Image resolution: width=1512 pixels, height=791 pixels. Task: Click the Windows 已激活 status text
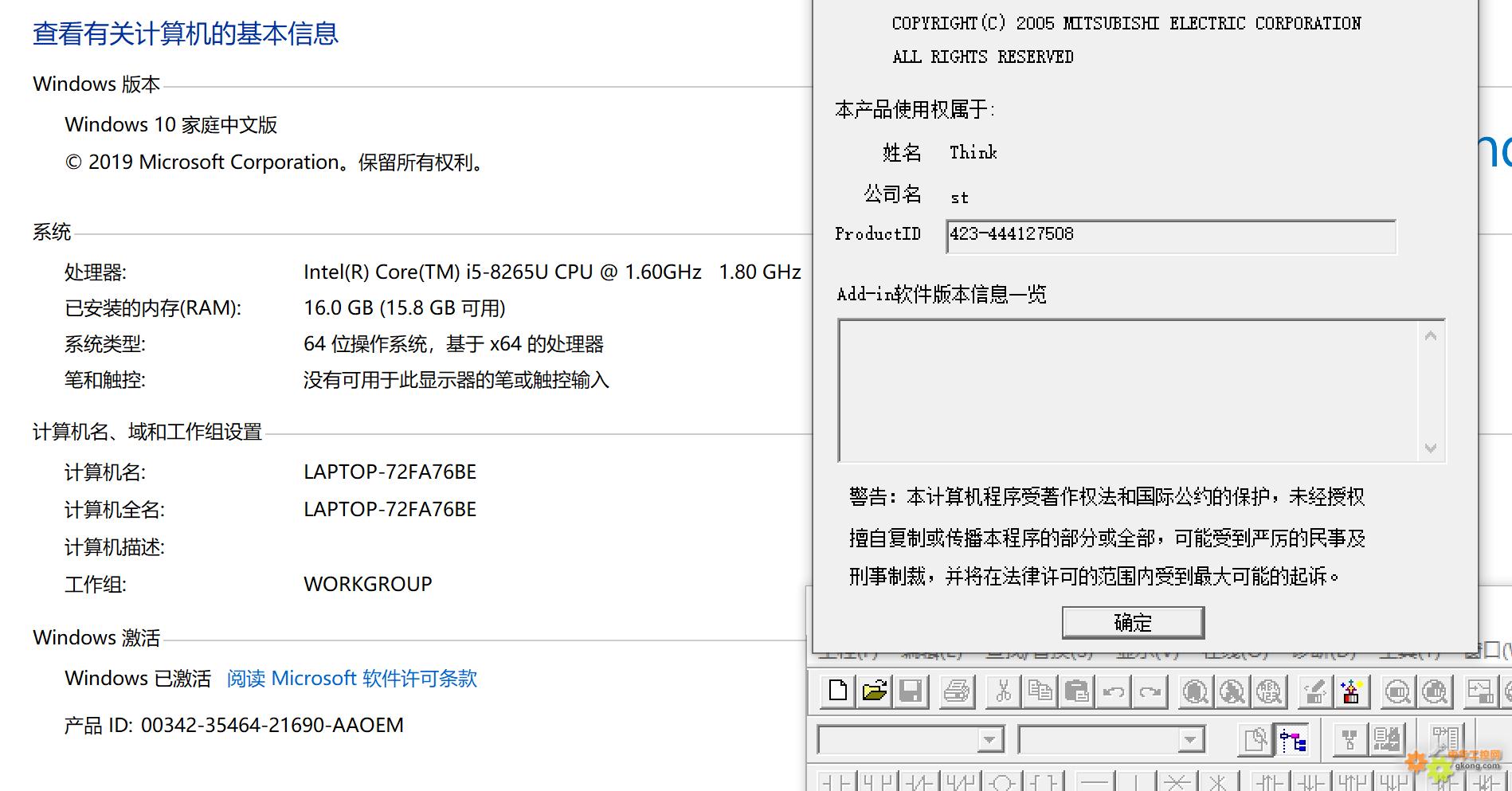(x=138, y=678)
